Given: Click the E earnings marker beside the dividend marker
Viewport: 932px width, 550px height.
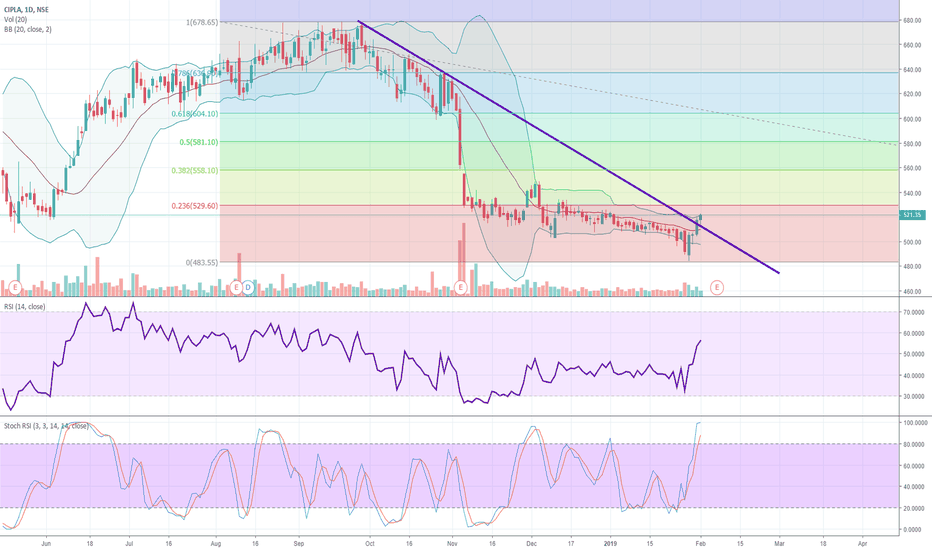Looking at the screenshot, I should coord(236,288).
